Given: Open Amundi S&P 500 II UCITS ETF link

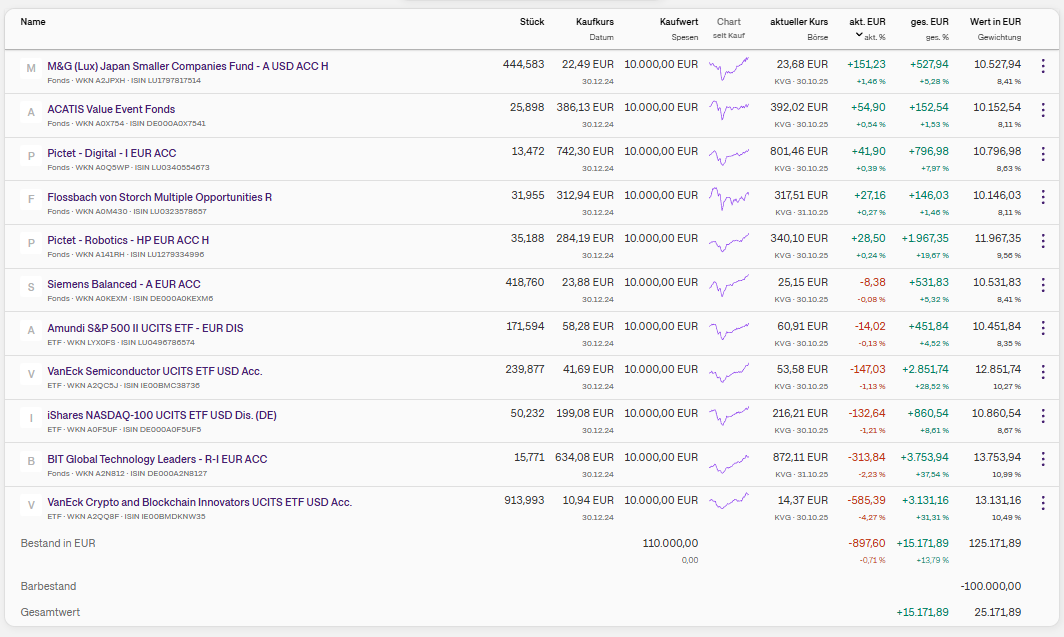Looking at the screenshot, I should click(x=145, y=328).
